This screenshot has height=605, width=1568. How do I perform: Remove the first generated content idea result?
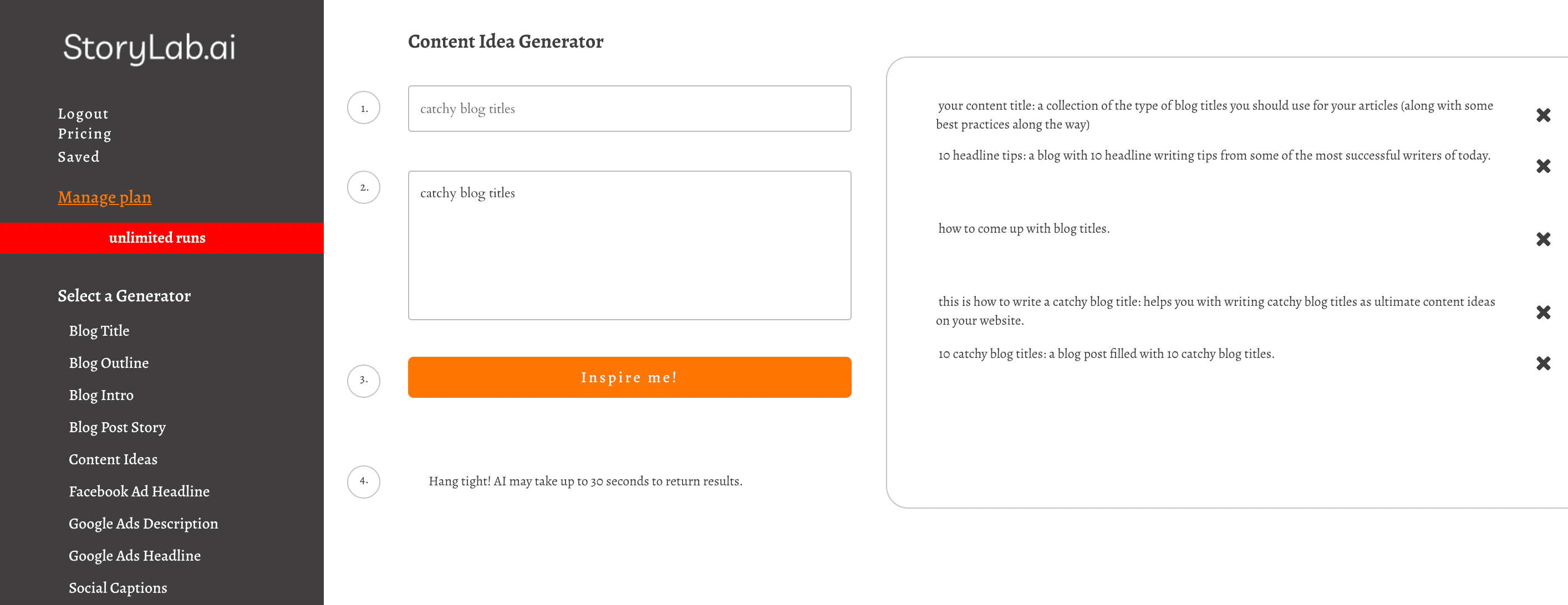1544,115
